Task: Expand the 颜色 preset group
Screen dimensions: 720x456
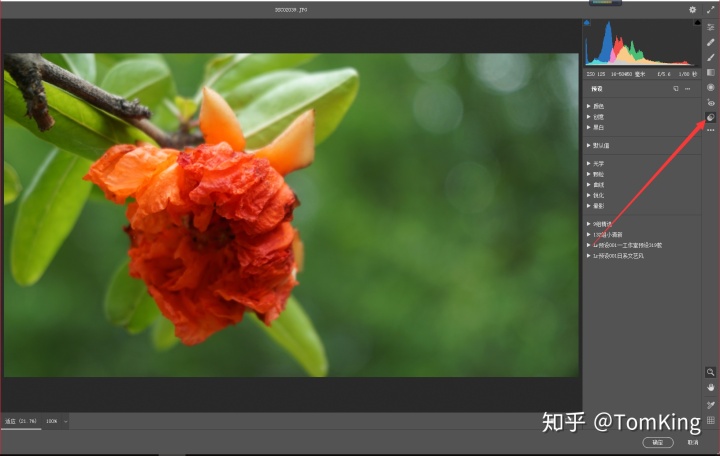Action: (x=595, y=106)
